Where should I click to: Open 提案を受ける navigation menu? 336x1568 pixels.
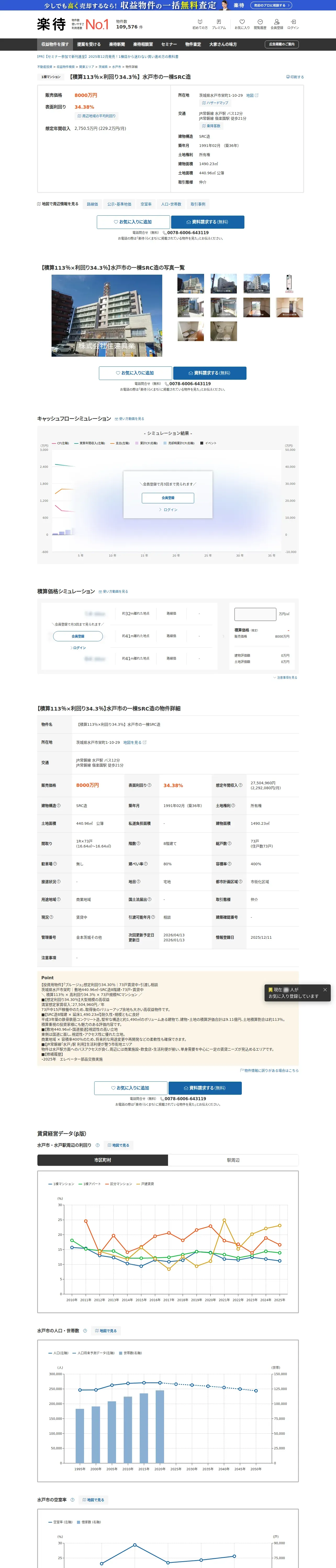[89, 44]
